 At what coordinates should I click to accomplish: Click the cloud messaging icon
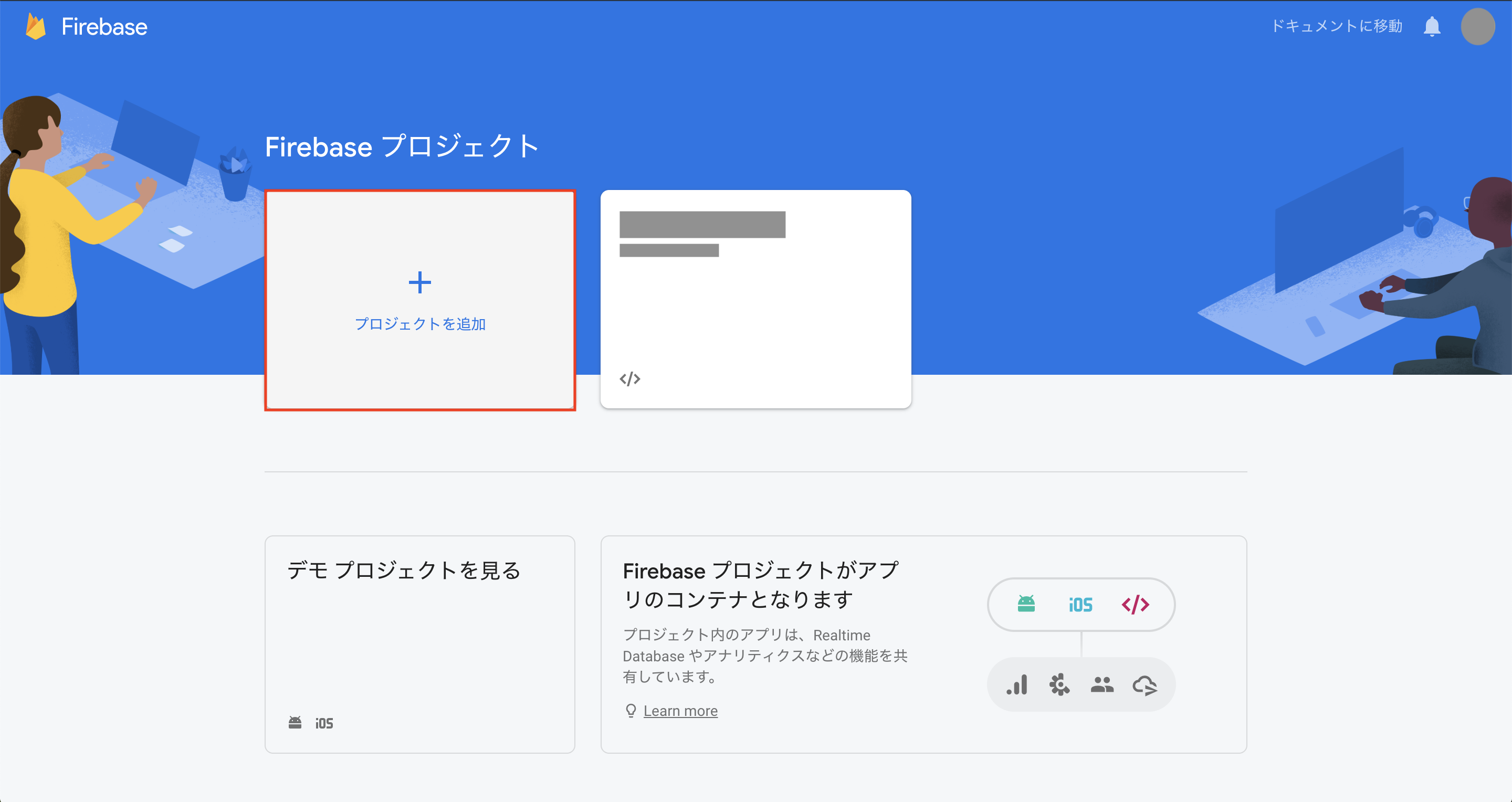coord(1144,684)
